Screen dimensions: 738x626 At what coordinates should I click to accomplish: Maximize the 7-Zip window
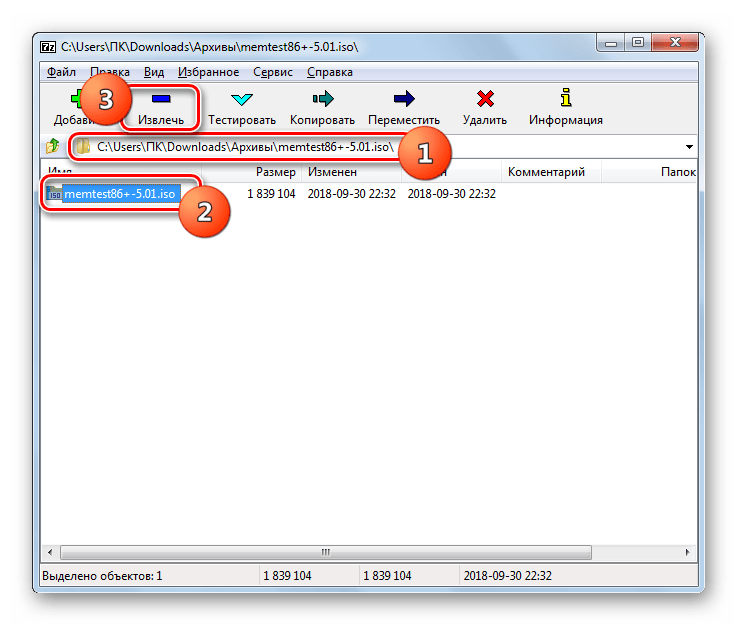[638, 43]
